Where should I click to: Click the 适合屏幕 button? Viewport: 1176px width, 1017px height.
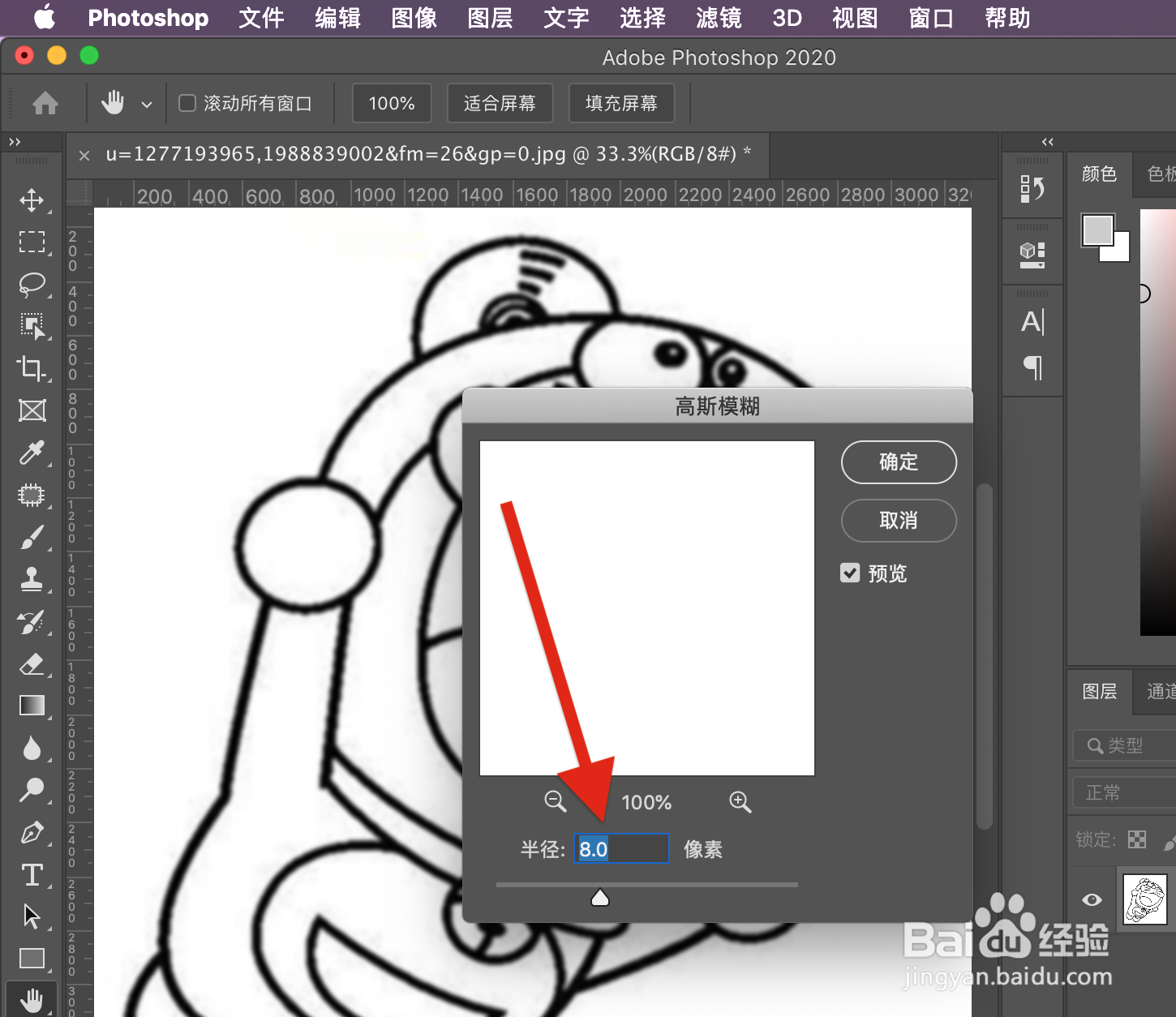(500, 103)
